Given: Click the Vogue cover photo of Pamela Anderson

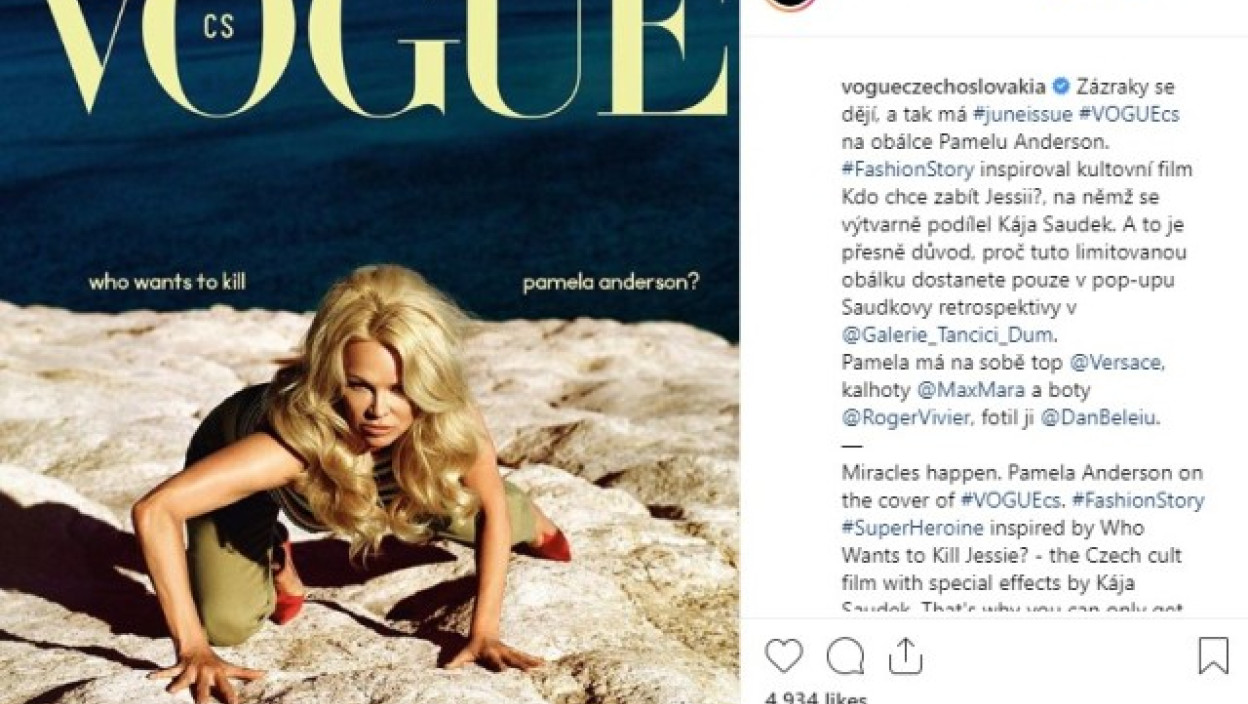Looking at the screenshot, I should [369, 352].
